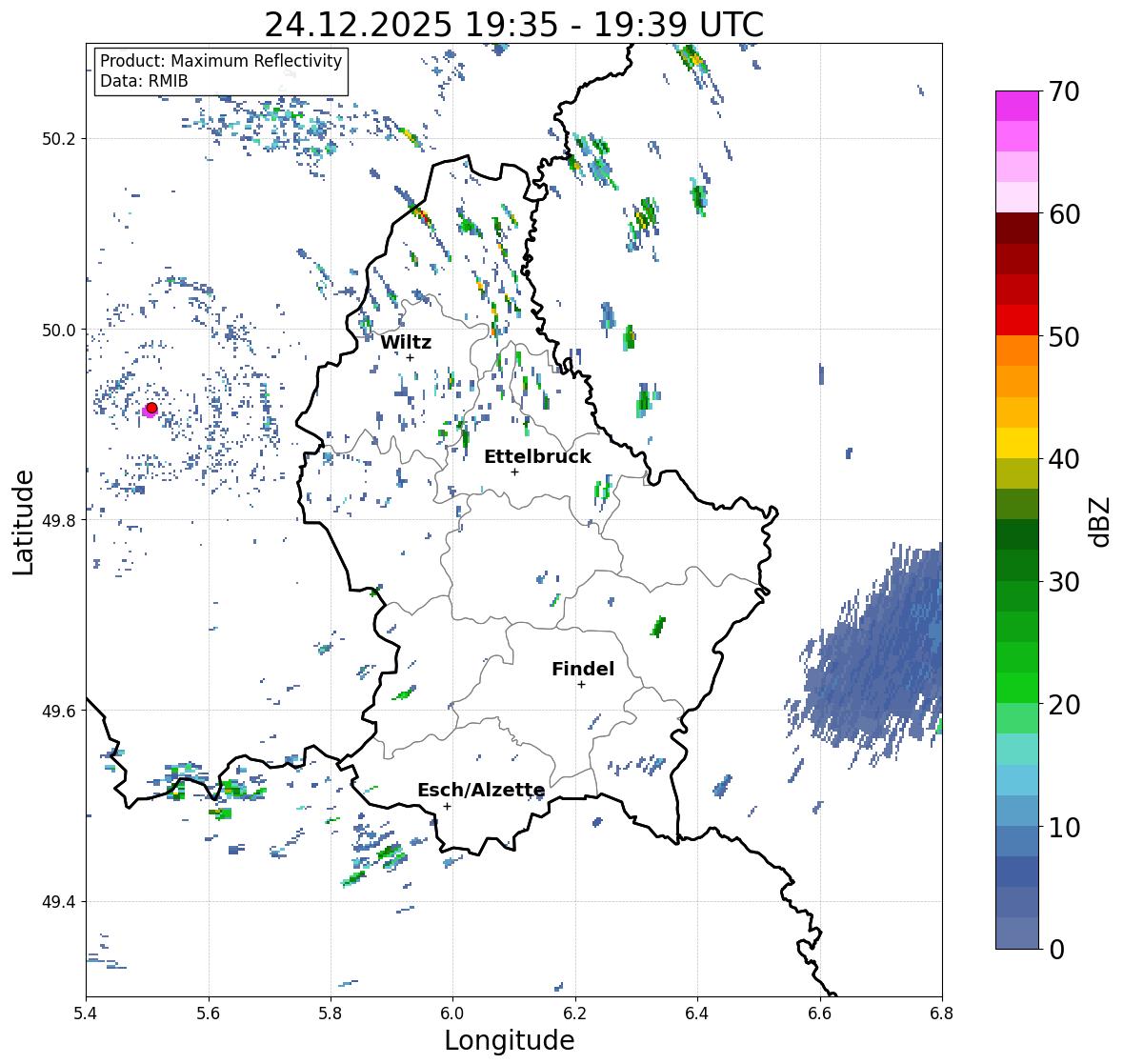Click the 6.6 longitude tick label
Screen dimensions: 1123x1064
pos(819,1014)
